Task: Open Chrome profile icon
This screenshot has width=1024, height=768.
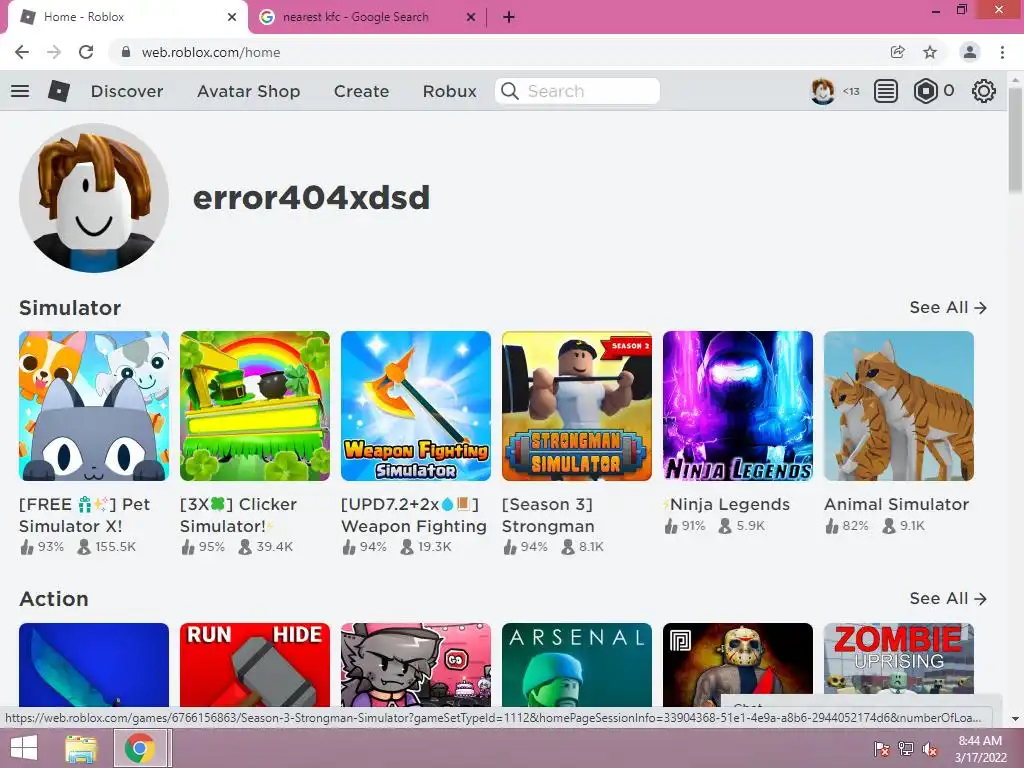Action: [x=970, y=52]
